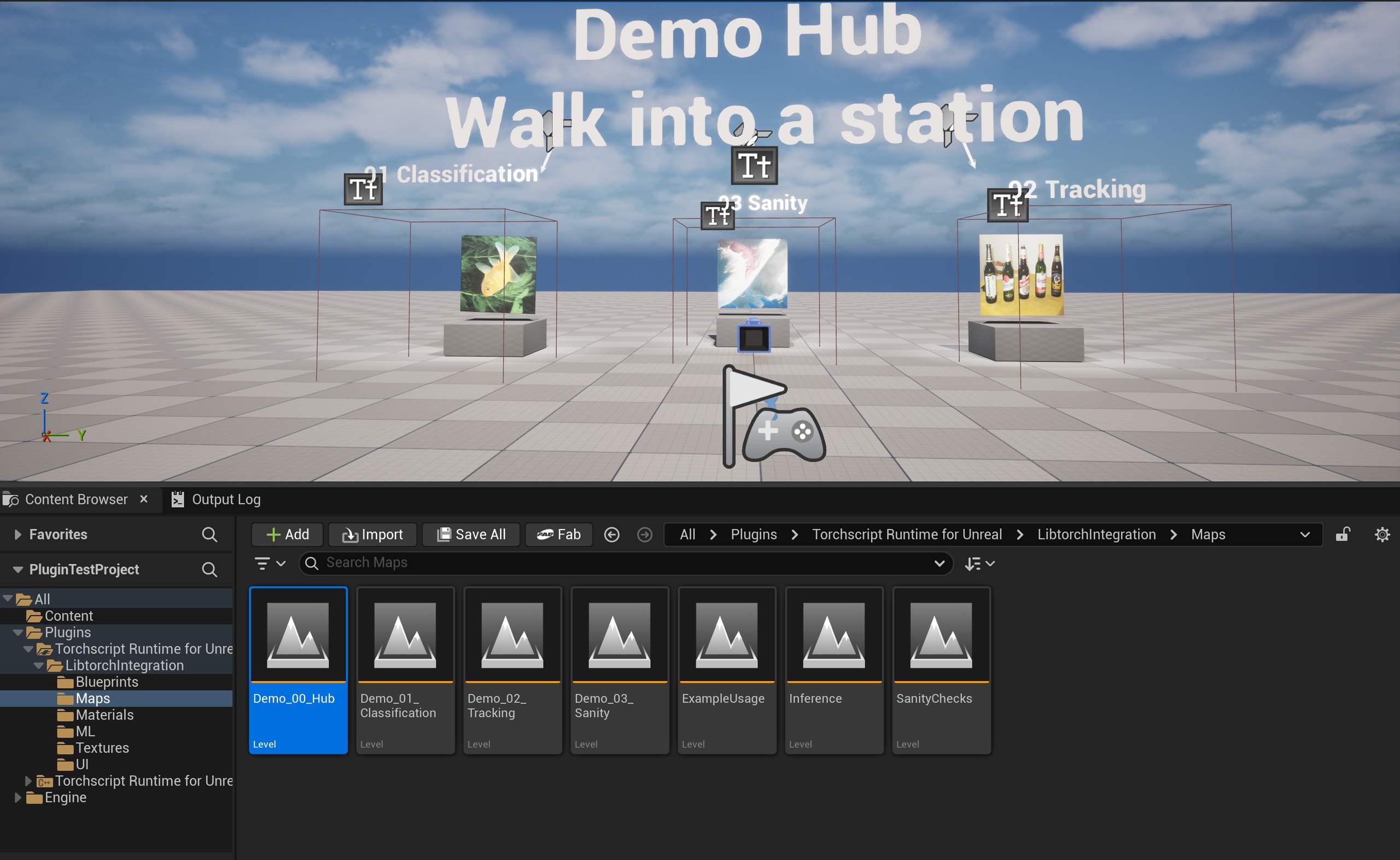Viewport: 1400px width, 860px height.
Task: Open the chevron after LibtorchIntegration breadcrumb
Action: pyautogui.click(x=1174, y=534)
